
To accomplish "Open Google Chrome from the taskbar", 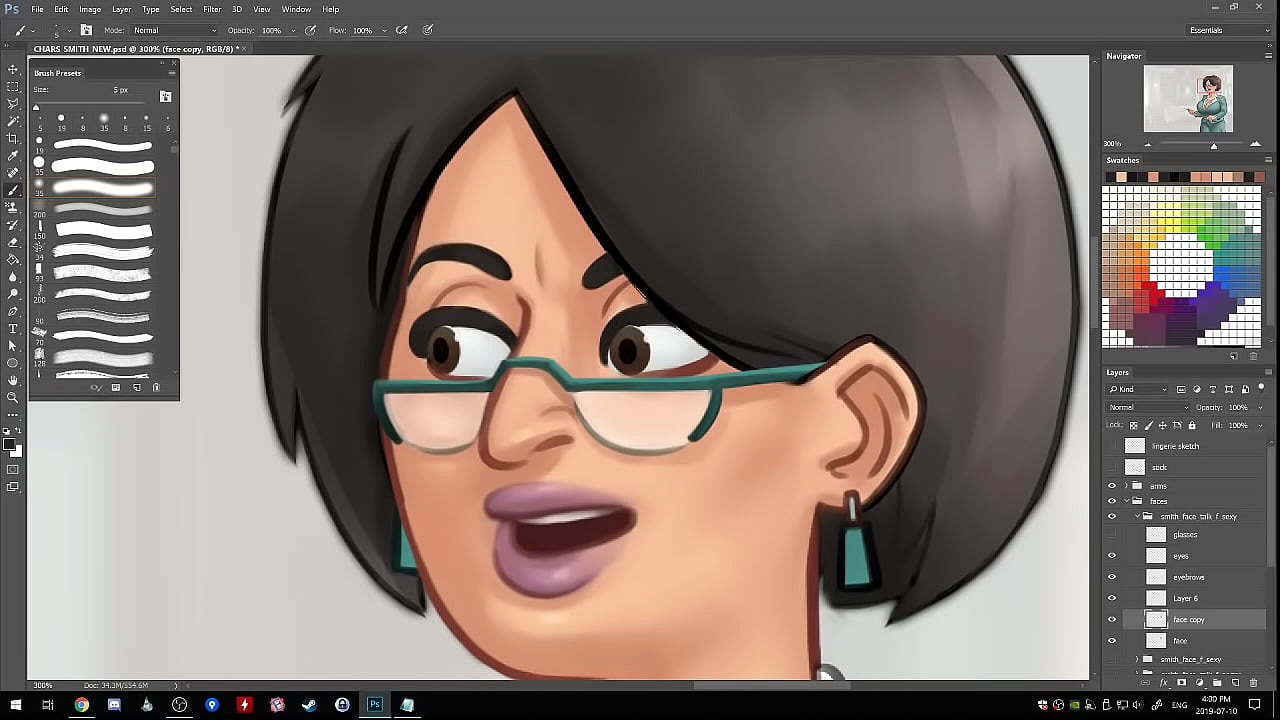I will pos(81,705).
